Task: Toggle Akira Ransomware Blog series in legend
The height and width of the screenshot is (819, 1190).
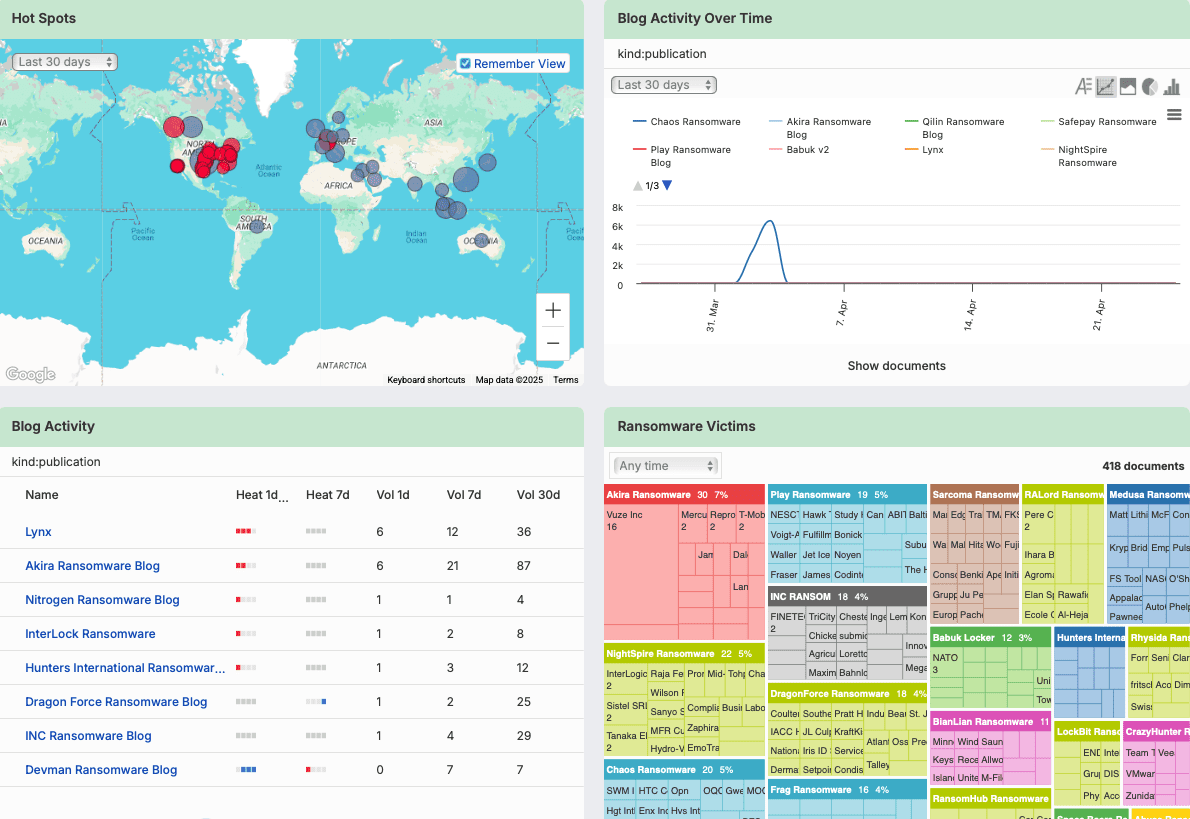Action: point(820,128)
